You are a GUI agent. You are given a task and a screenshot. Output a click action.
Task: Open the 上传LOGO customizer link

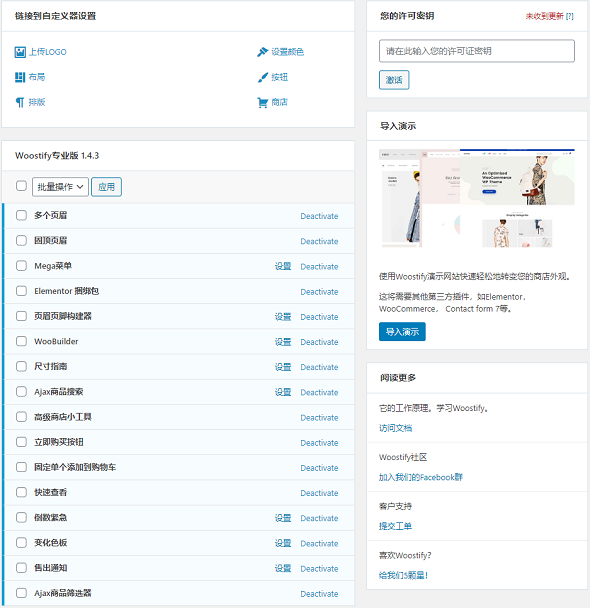tap(48, 52)
